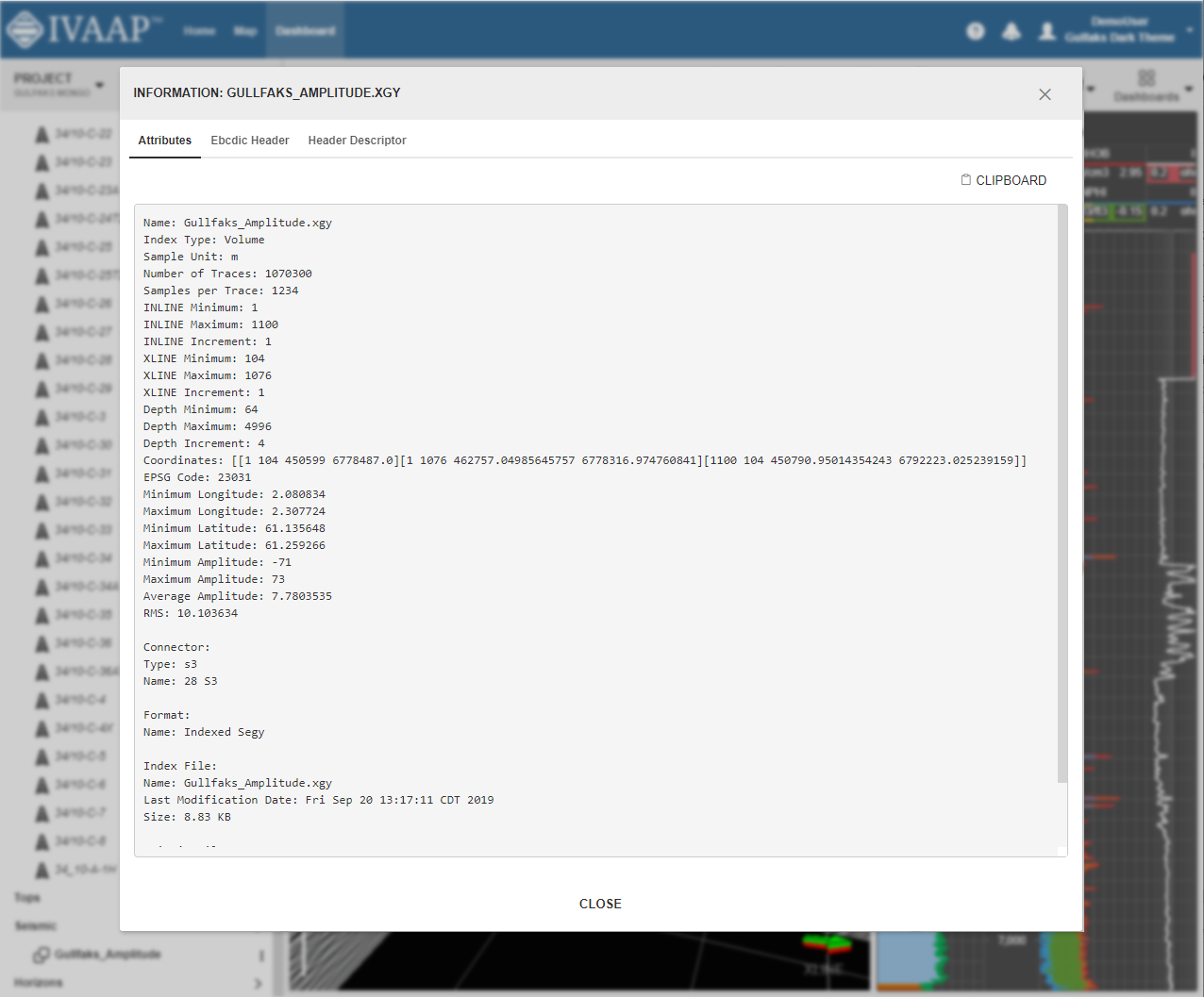Go to the Home menu item

(x=199, y=31)
